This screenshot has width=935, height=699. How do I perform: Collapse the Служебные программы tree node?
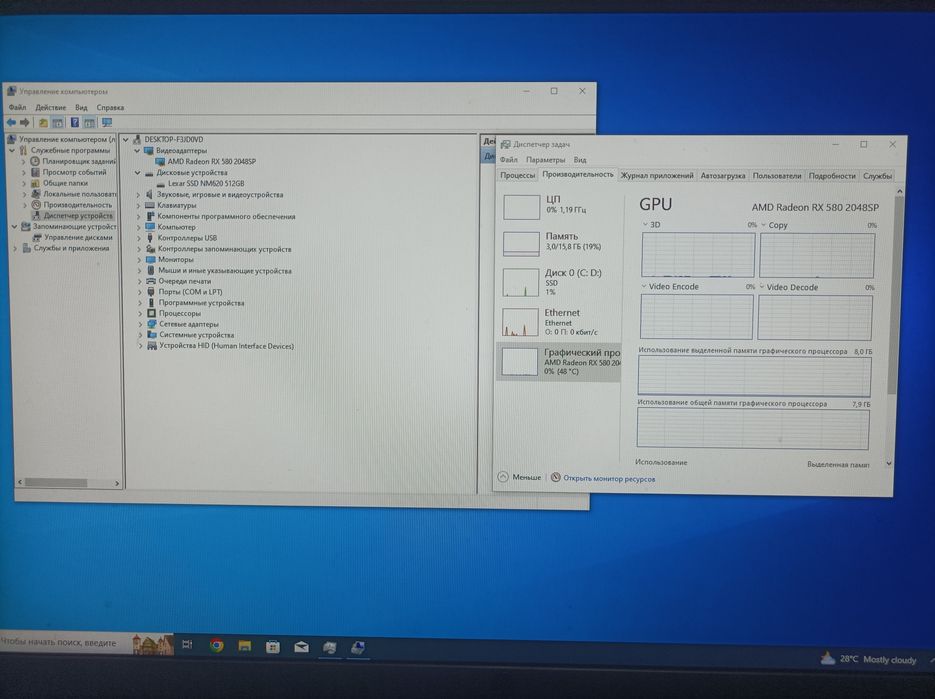coord(12,150)
